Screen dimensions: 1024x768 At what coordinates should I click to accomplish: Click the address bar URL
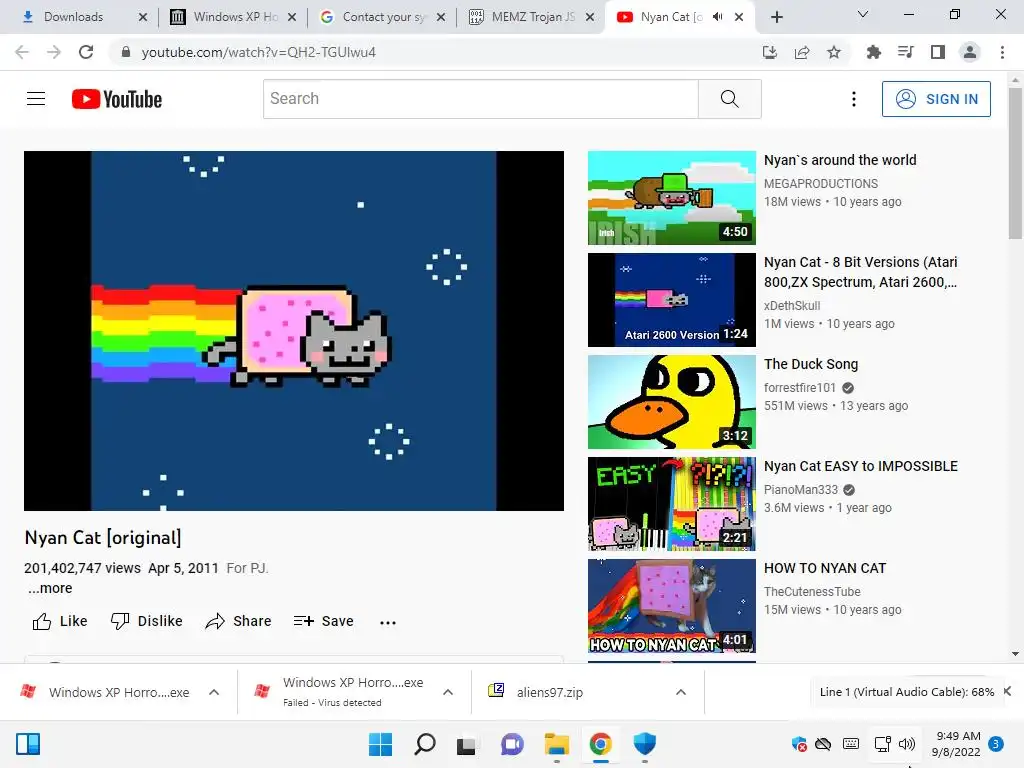(x=259, y=52)
